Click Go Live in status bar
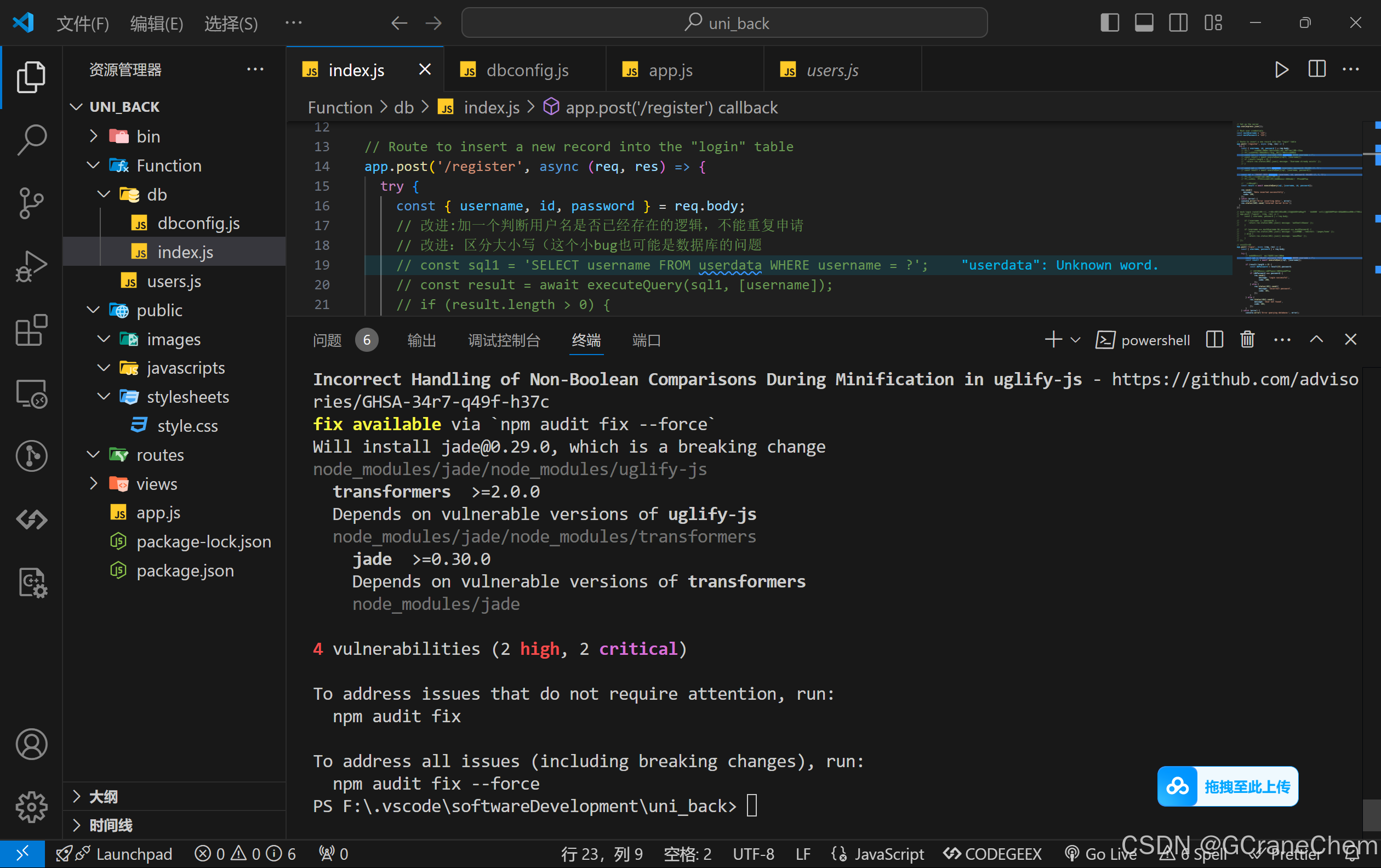1381x868 pixels. click(1102, 854)
